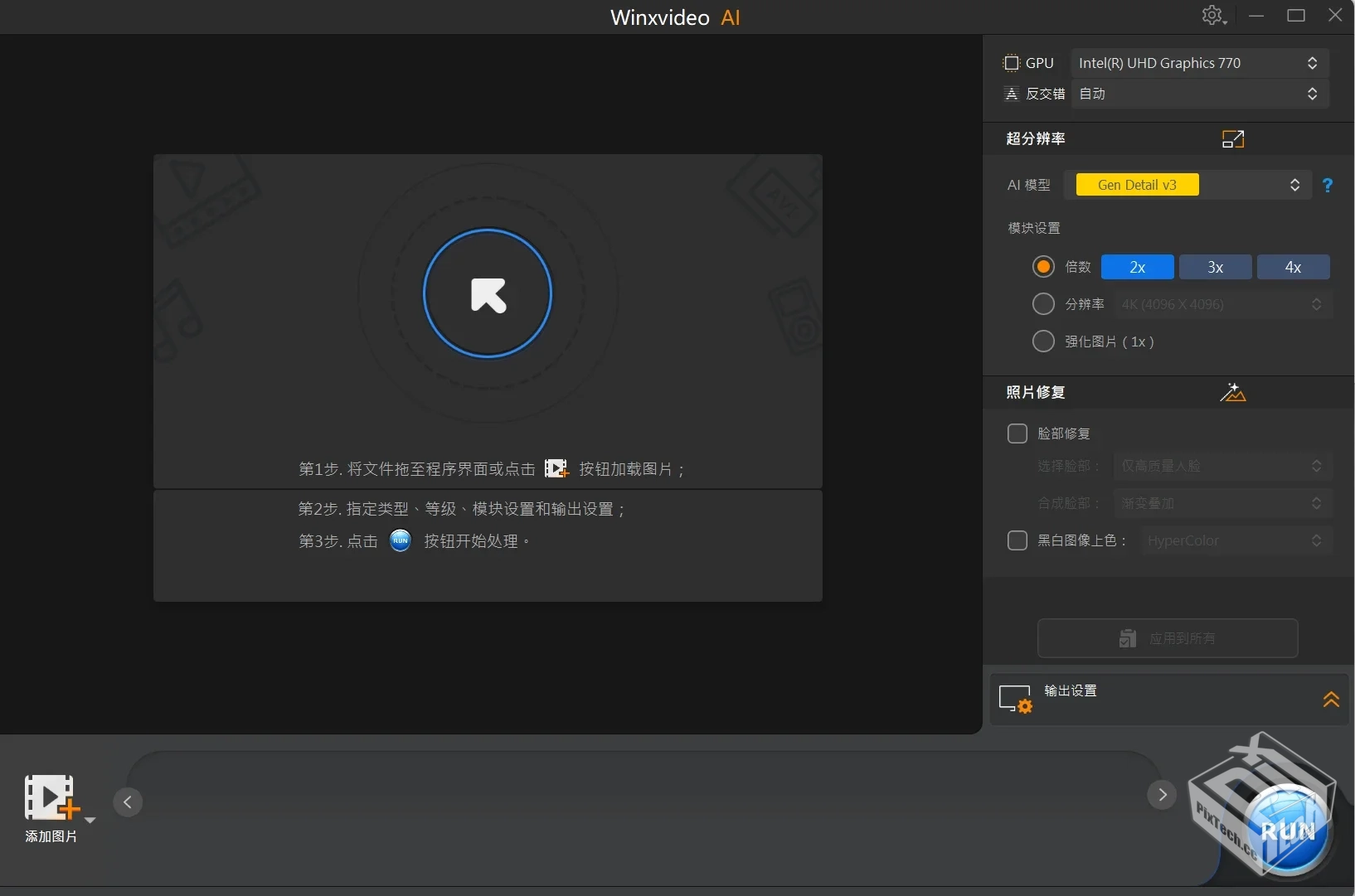Select the 2x upscale multiplier button

click(x=1137, y=267)
